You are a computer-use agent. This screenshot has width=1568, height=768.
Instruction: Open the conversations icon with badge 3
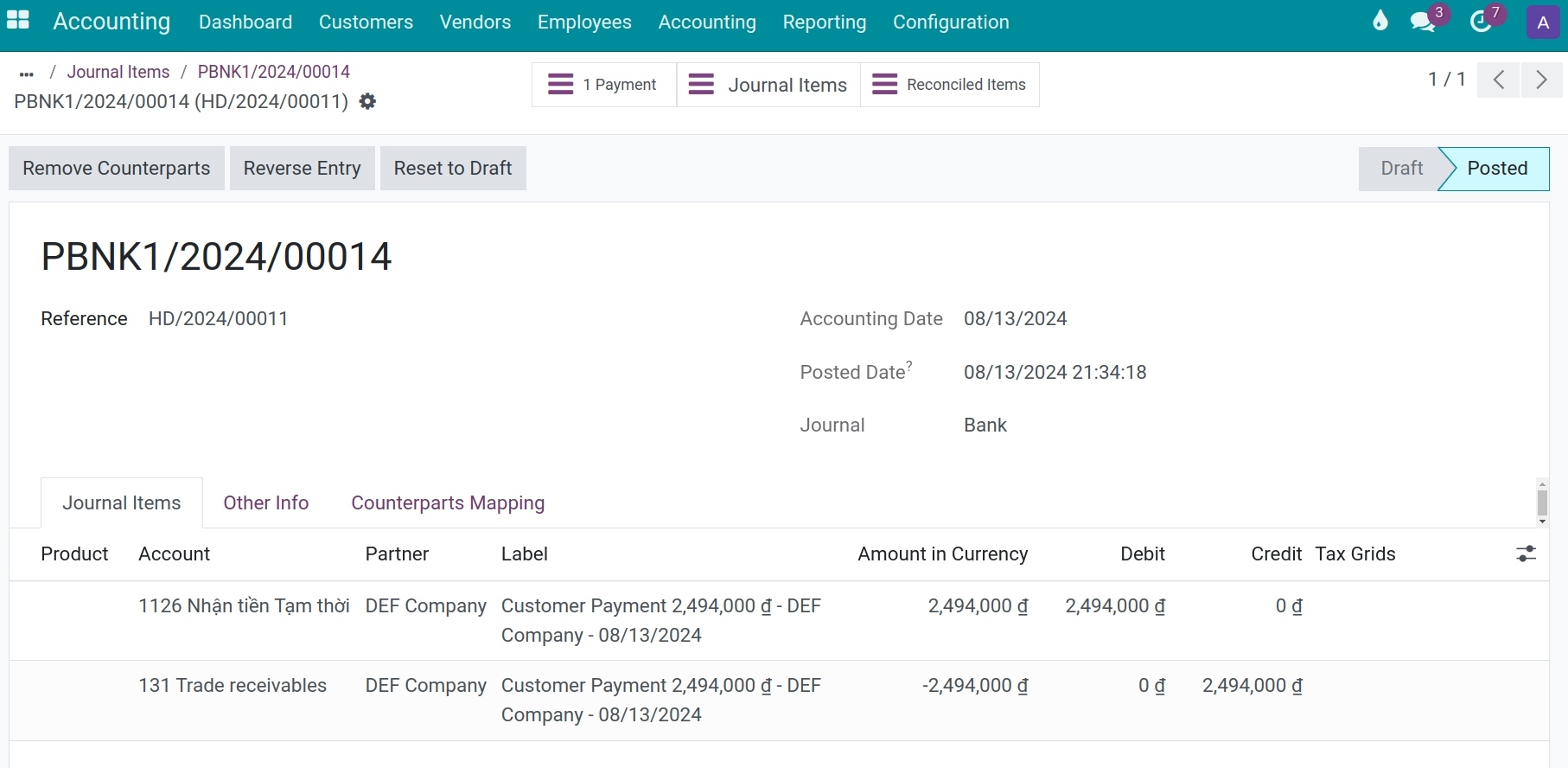(x=1424, y=22)
